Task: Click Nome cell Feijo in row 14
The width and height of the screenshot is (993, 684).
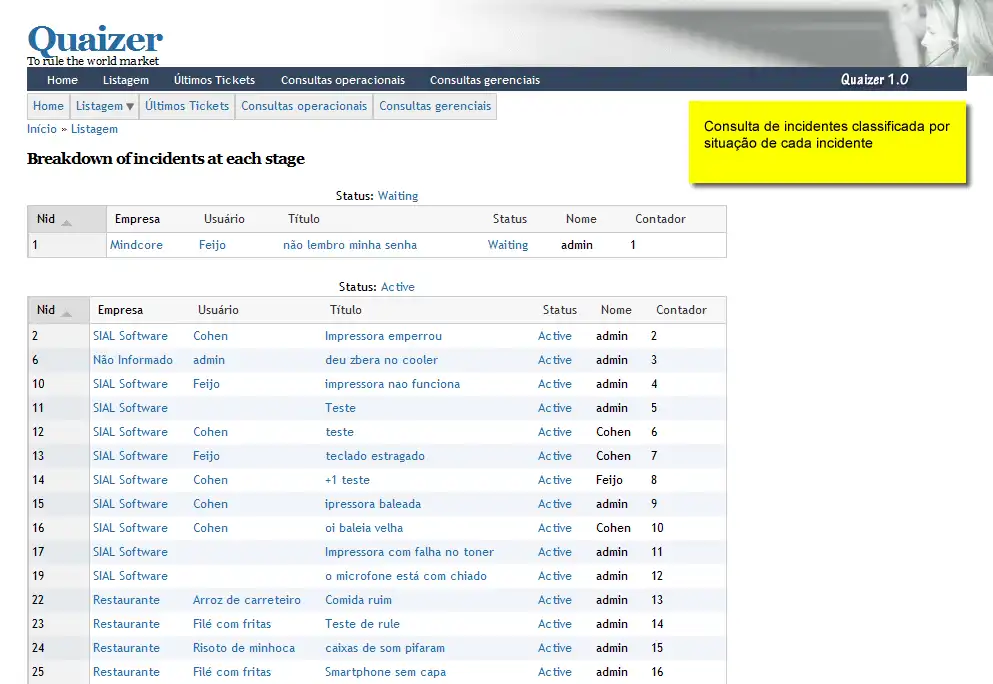Action: pos(609,480)
